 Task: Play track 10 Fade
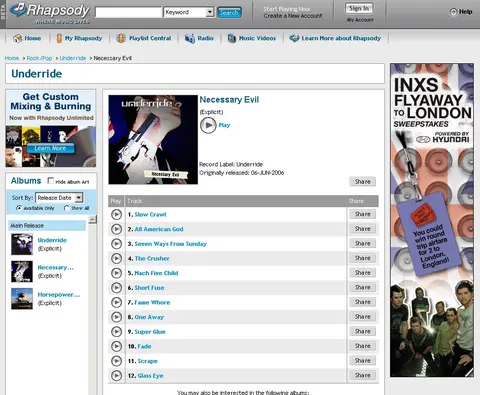(x=116, y=346)
